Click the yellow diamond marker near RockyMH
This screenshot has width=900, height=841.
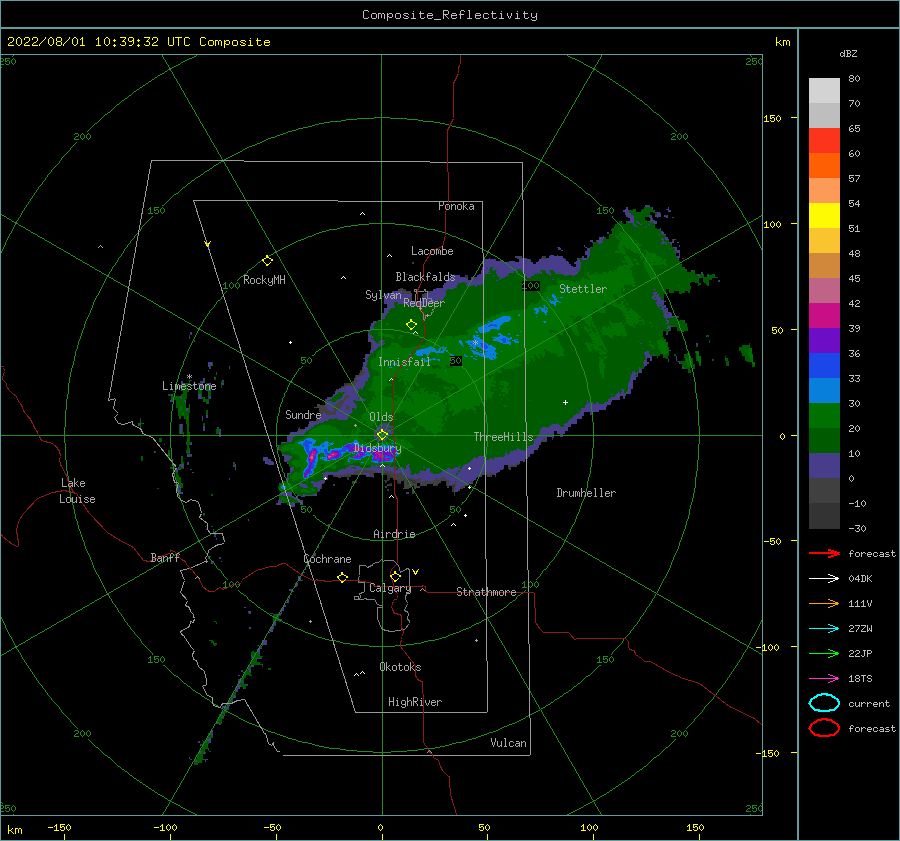point(267,261)
